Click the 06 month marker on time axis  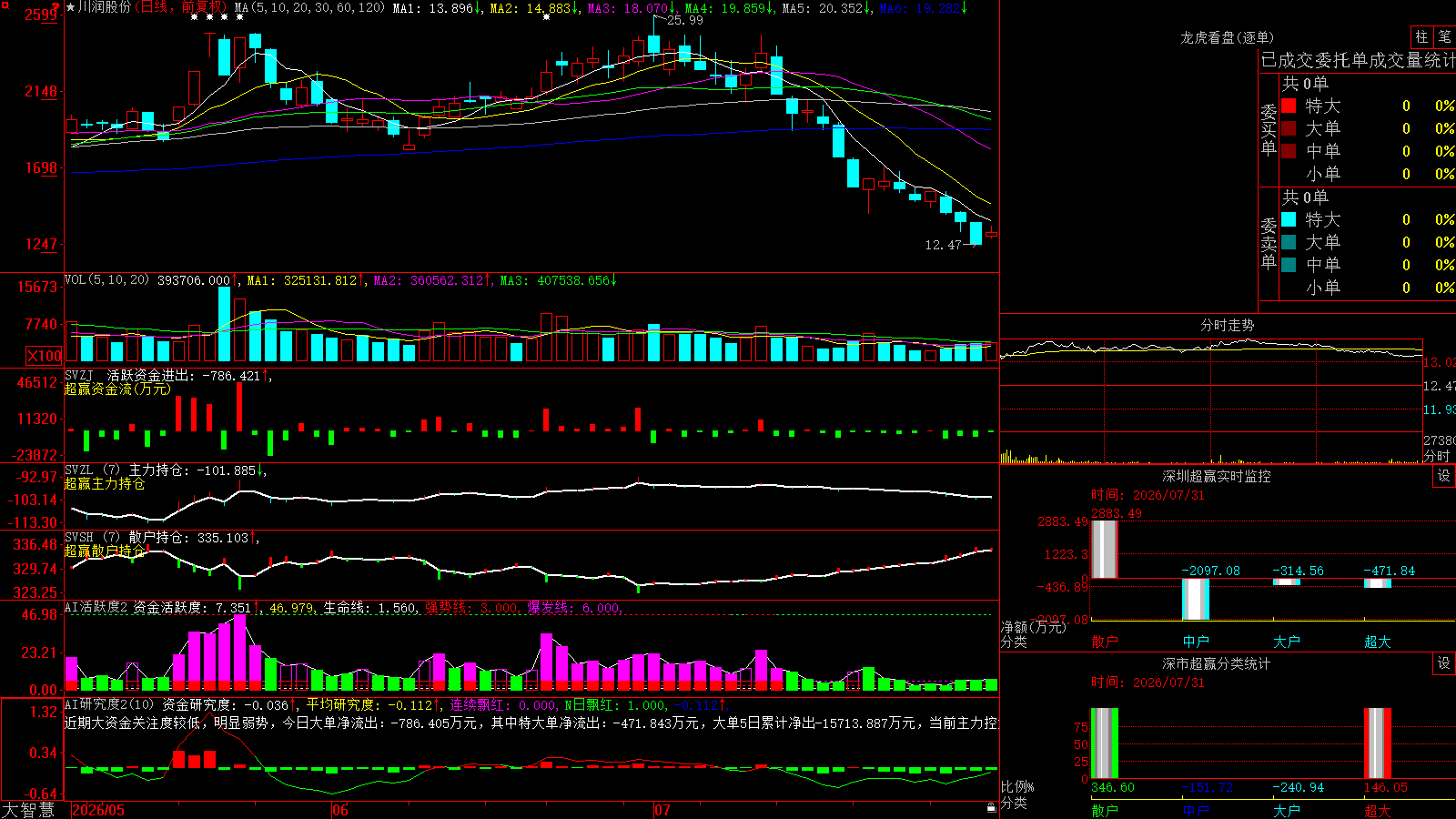340,810
